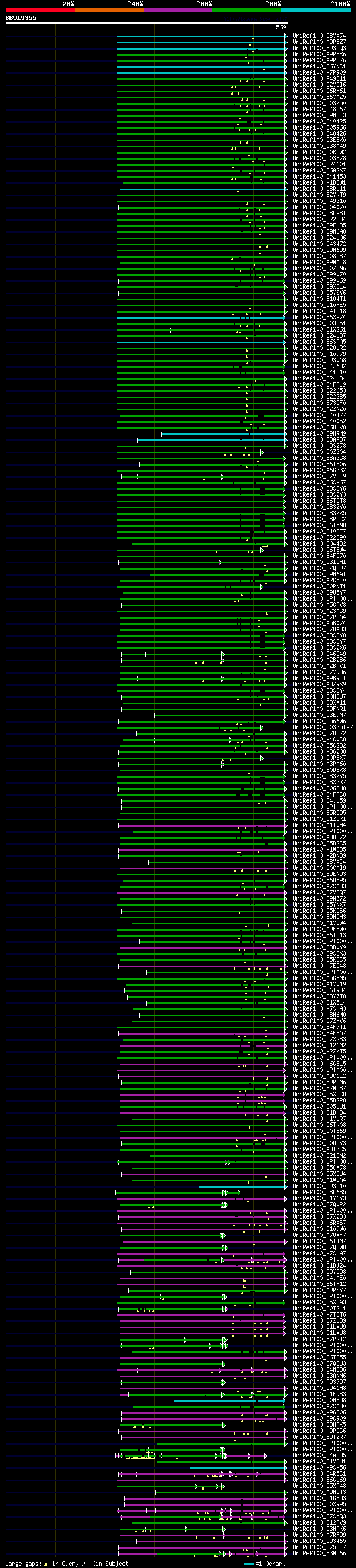Image resolution: width=356 pixels, height=1568 pixels.
Task: Click the UniRef100_C0Z2N6 label
Action: click(319, 269)
